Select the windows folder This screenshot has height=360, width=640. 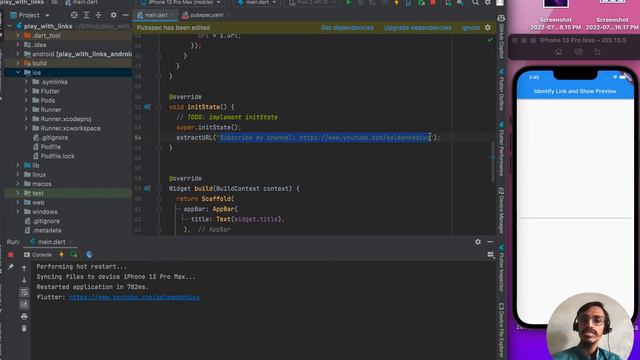[44, 211]
